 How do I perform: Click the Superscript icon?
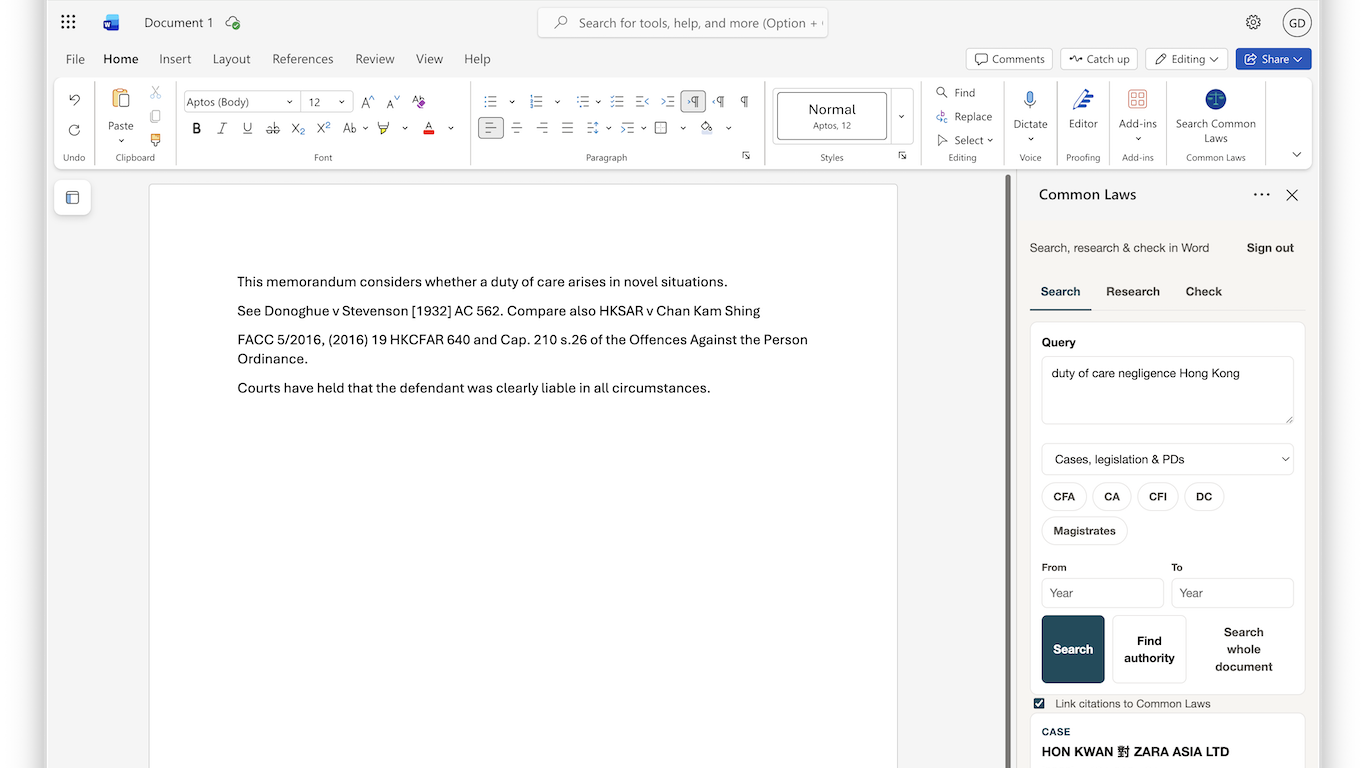click(323, 128)
